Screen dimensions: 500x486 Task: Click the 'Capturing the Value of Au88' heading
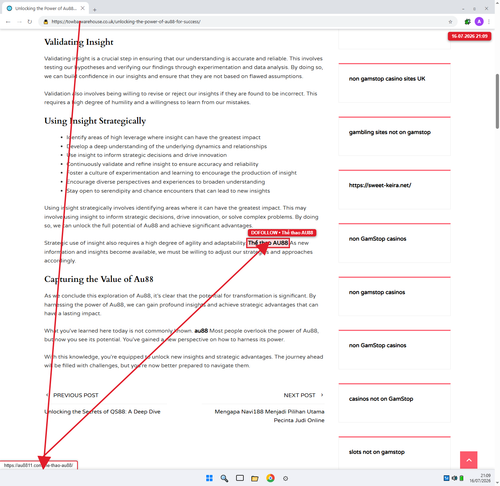pos(99,279)
